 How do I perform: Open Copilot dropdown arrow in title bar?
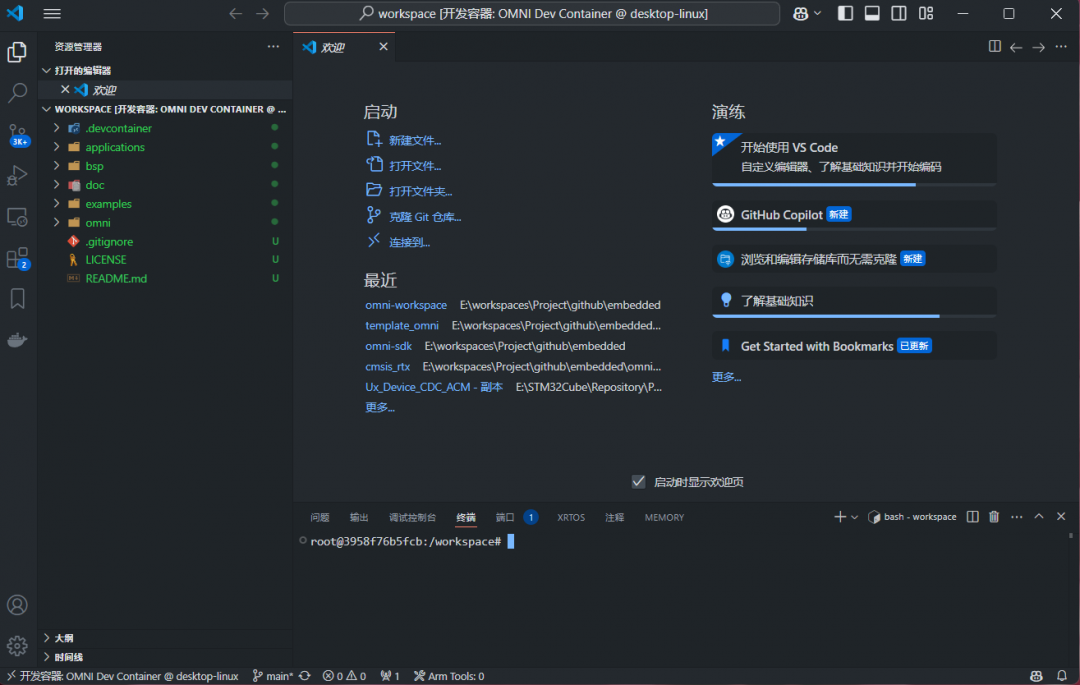818,14
